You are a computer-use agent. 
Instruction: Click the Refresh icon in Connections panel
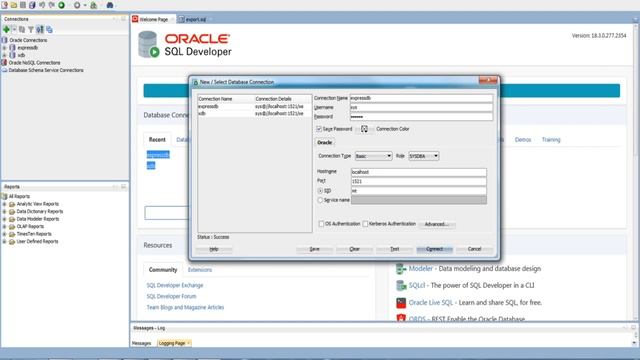(x=22, y=29)
